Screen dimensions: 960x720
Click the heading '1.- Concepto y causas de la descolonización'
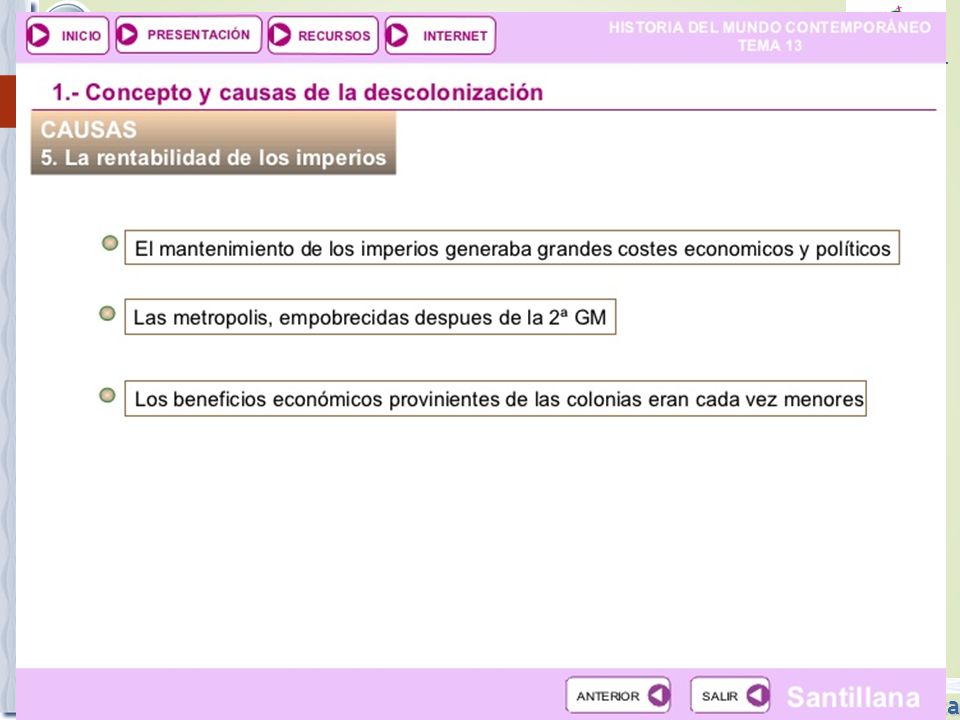(x=298, y=92)
